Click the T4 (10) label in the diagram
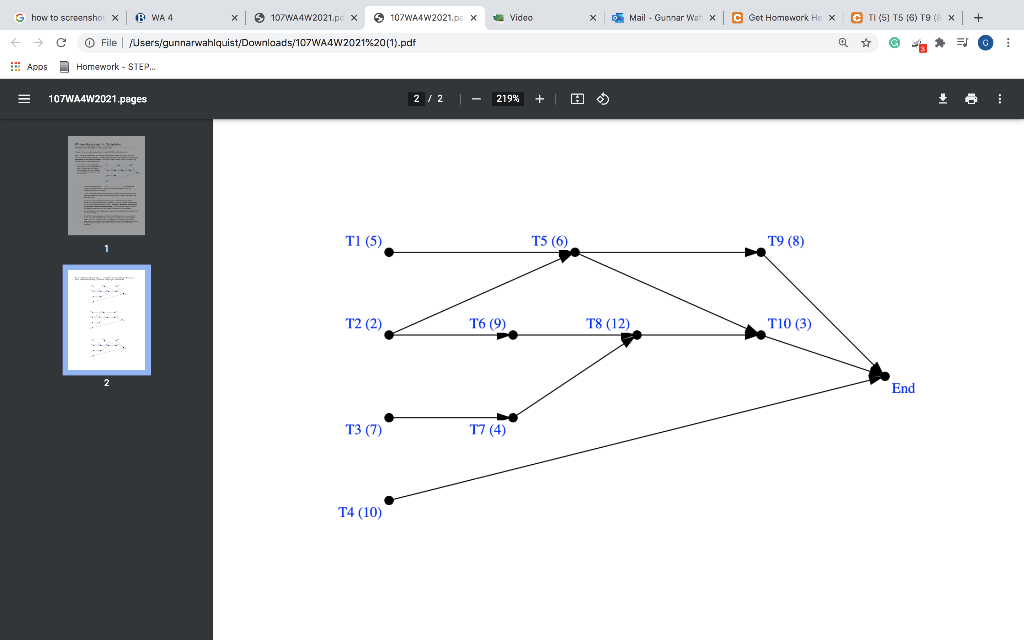 (360, 512)
